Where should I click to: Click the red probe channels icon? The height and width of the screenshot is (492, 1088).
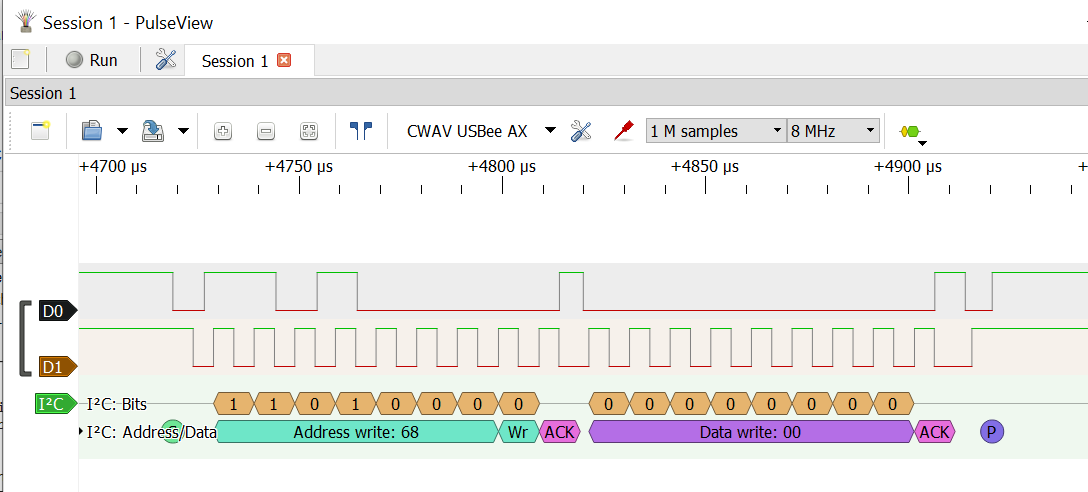click(624, 130)
